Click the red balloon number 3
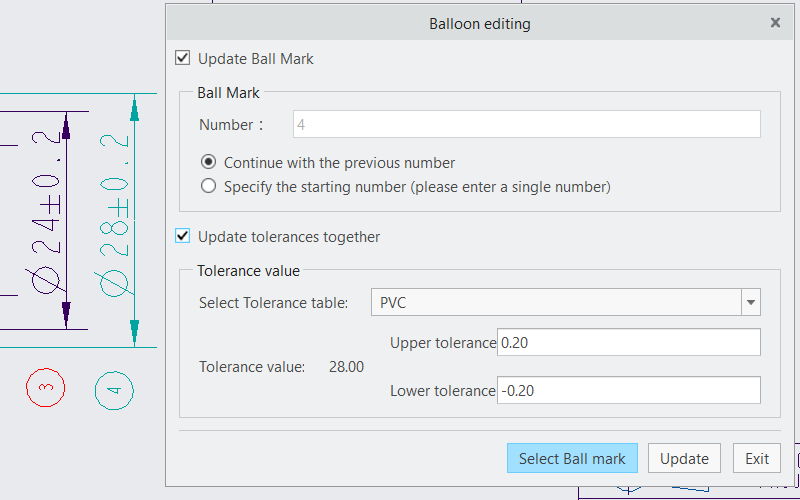Screen dimensions: 800x500 46,387
